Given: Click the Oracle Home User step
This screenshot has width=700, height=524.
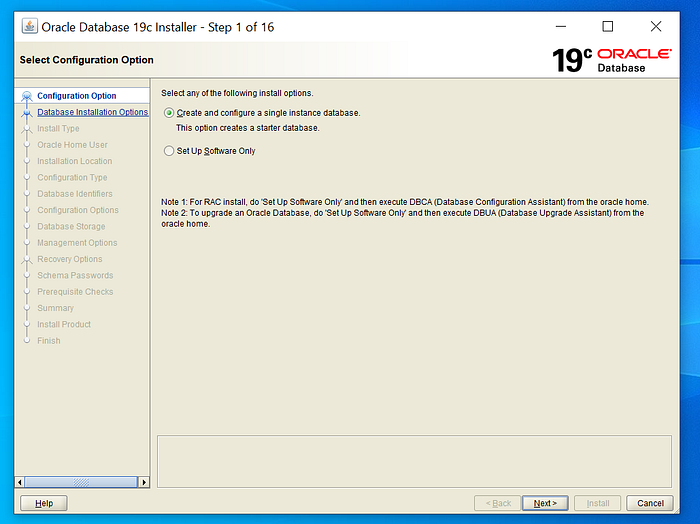Looking at the screenshot, I should coord(72,145).
